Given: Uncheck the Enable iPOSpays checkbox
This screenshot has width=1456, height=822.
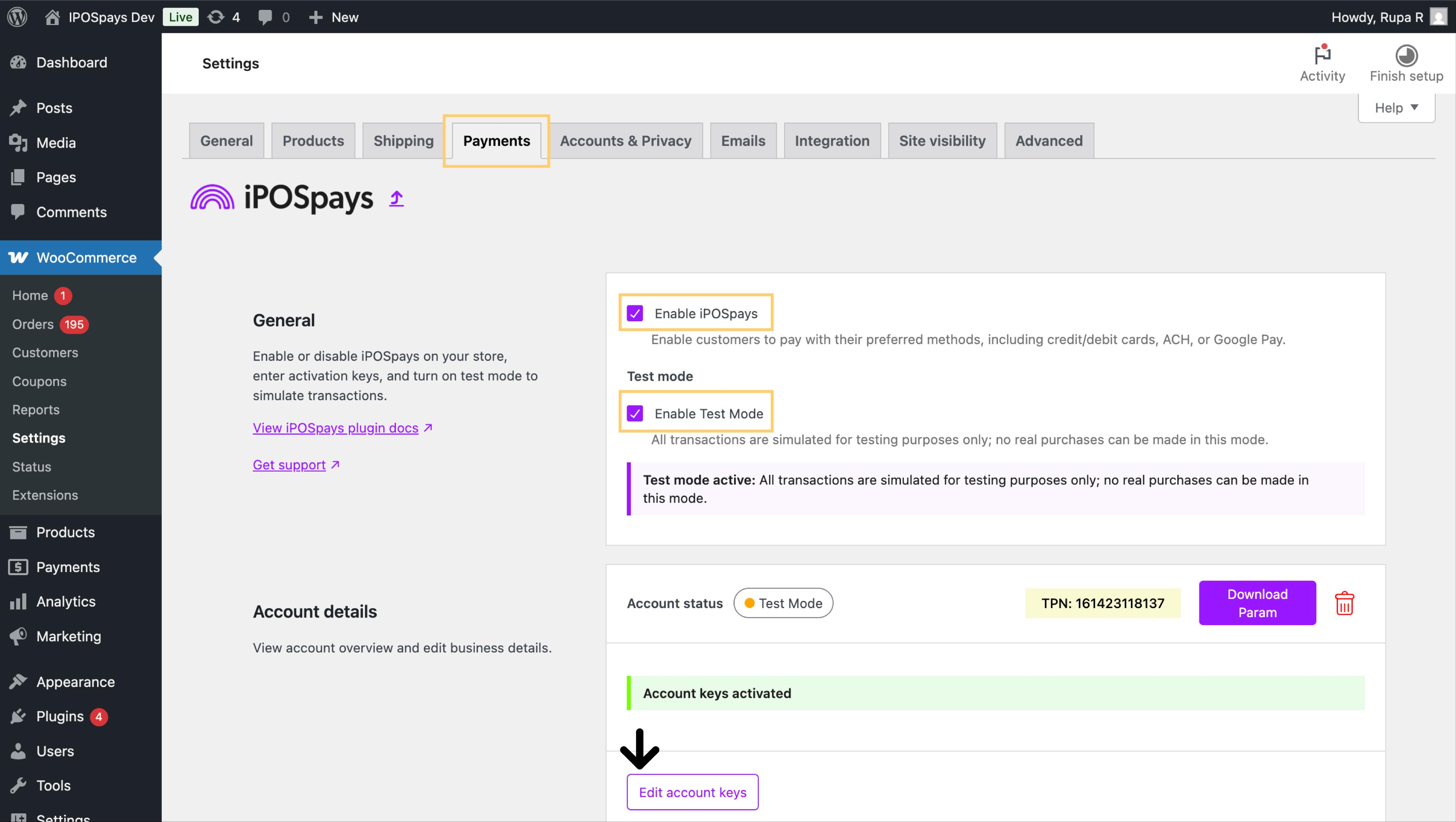Looking at the screenshot, I should (635, 313).
